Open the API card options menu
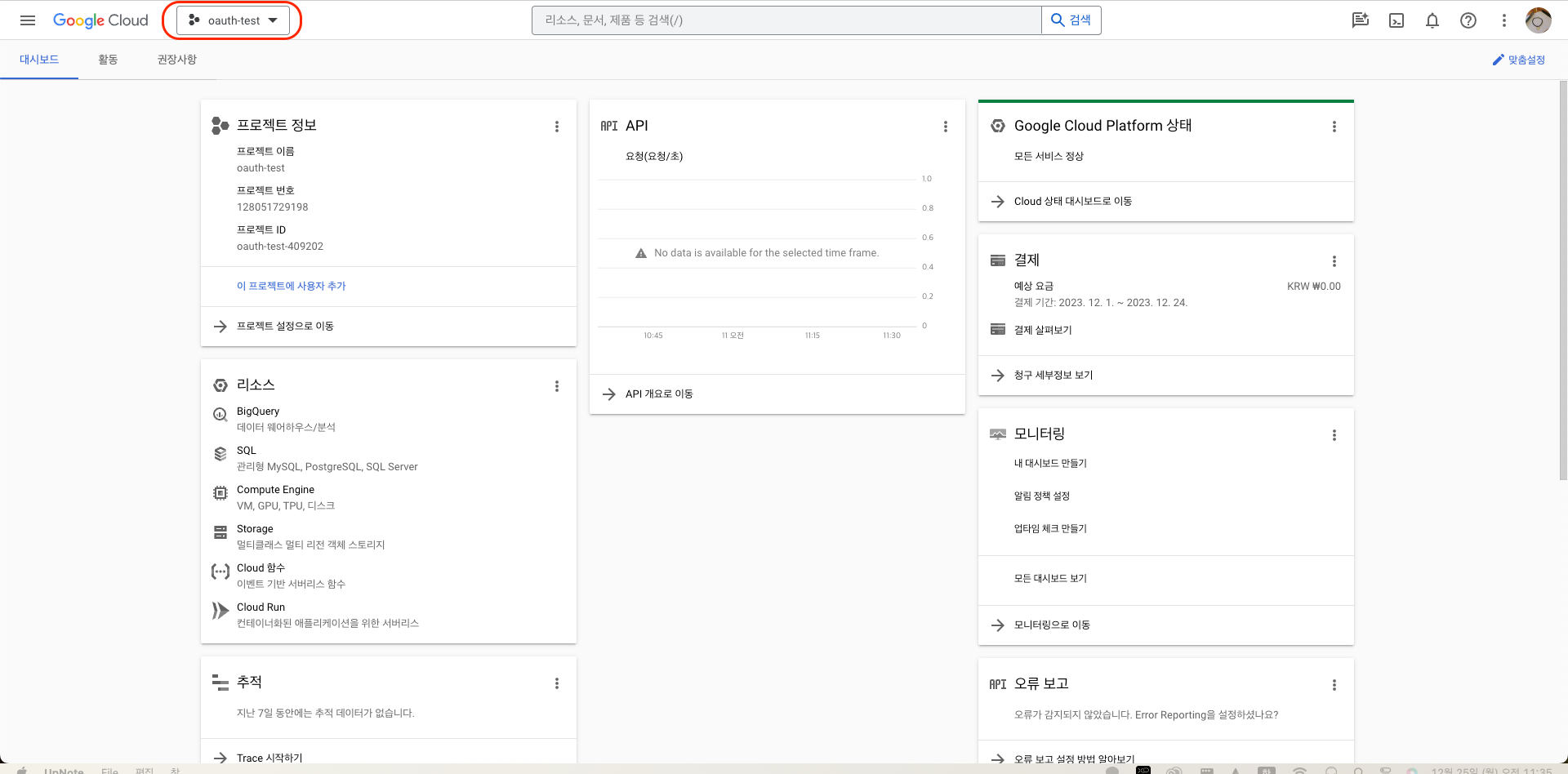Image resolution: width=1568 pixels, height=774 pixels. coord(946,127)
